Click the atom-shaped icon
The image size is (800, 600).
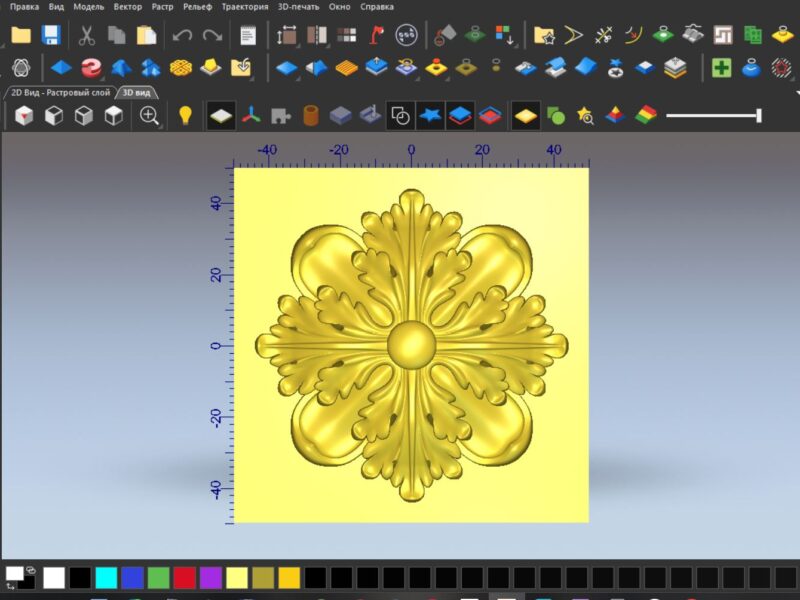click(x=21, y=67)
